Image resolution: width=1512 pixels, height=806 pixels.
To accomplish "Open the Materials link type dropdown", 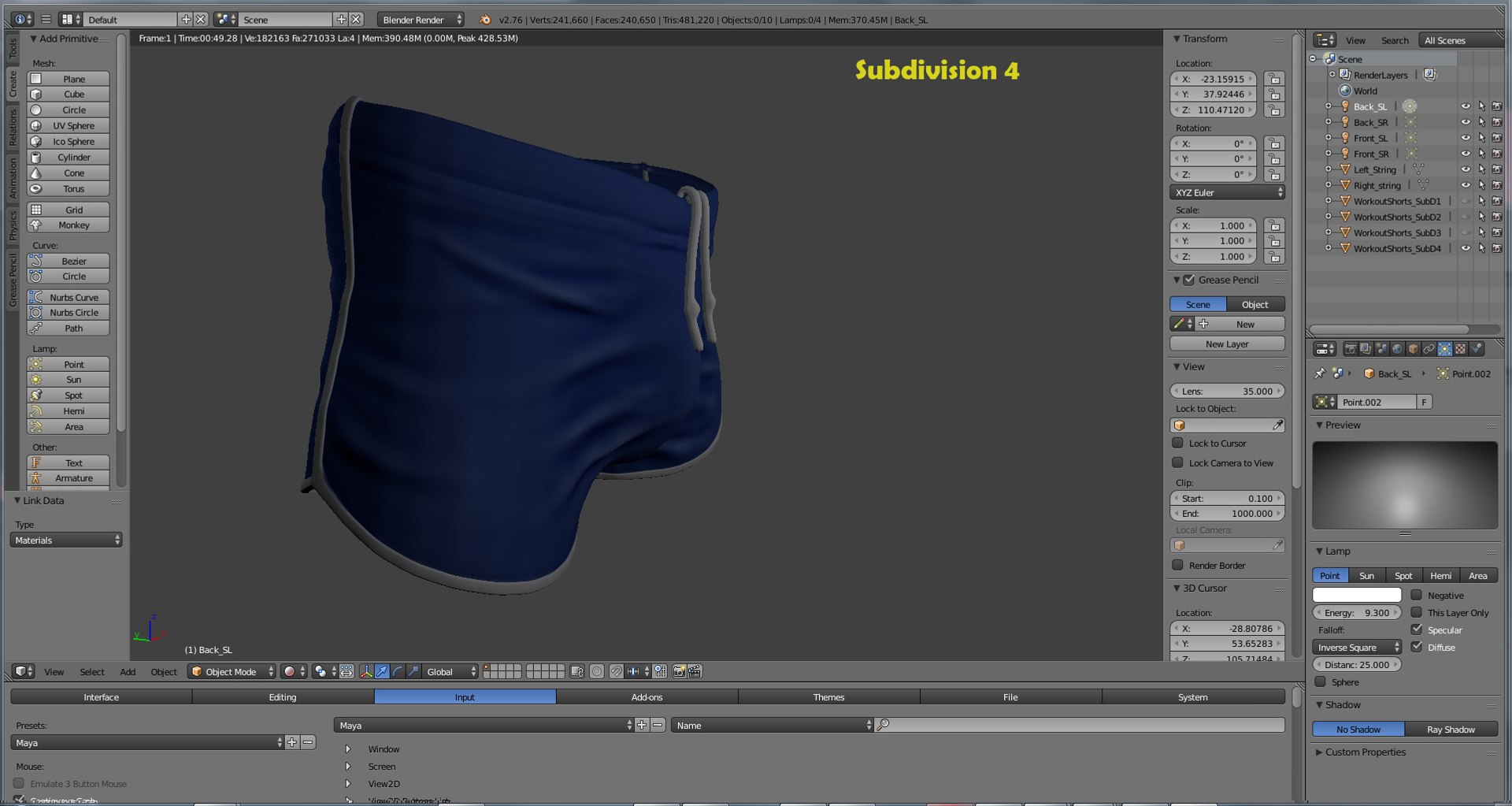I will 66,540.
